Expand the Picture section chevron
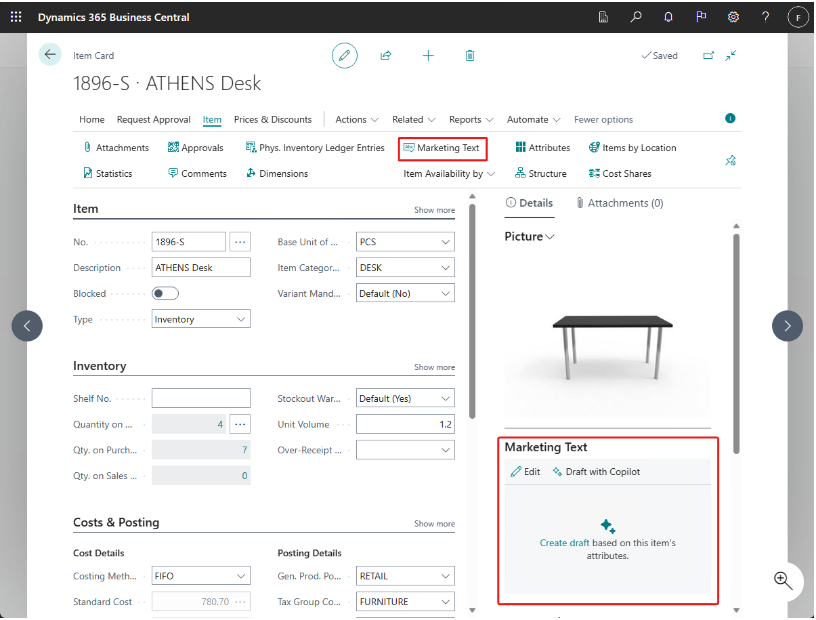Viewport: 816px width, 620px height. (x=550, y=237)
